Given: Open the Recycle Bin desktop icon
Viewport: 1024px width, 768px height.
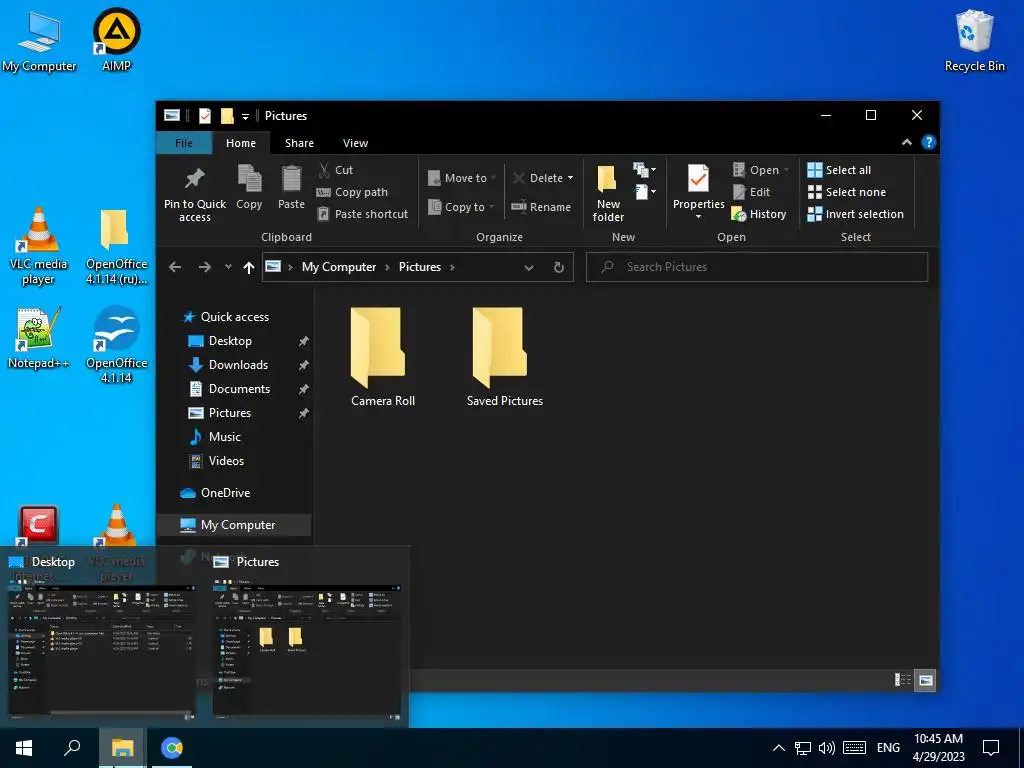Looking at the screenshot, I should (x=974, y=40).
